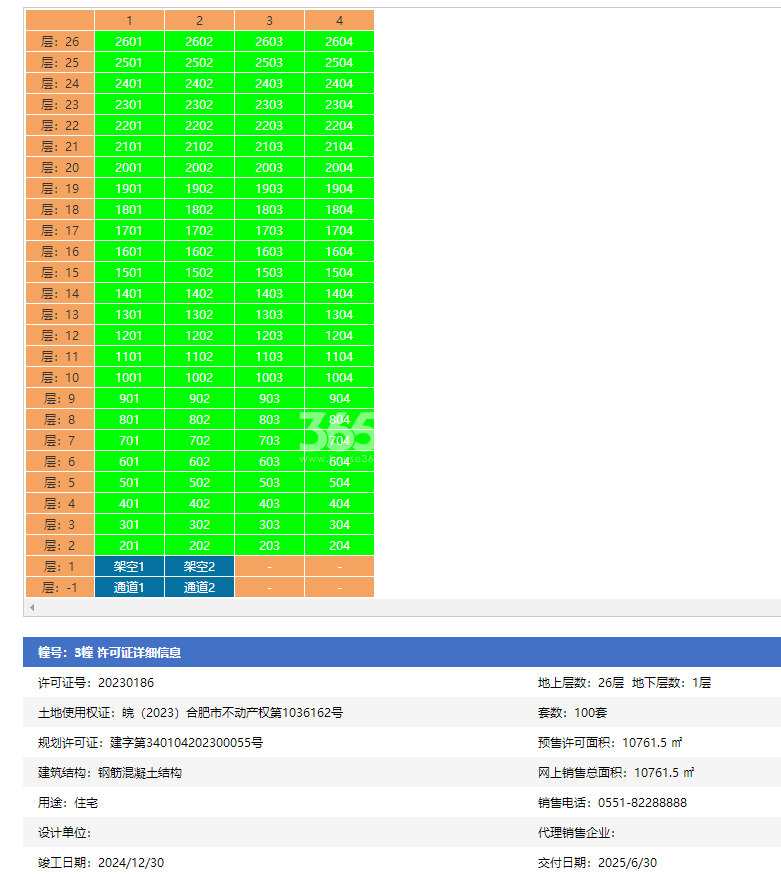Open unit 803
781x874 pixels.
point(269,420)
